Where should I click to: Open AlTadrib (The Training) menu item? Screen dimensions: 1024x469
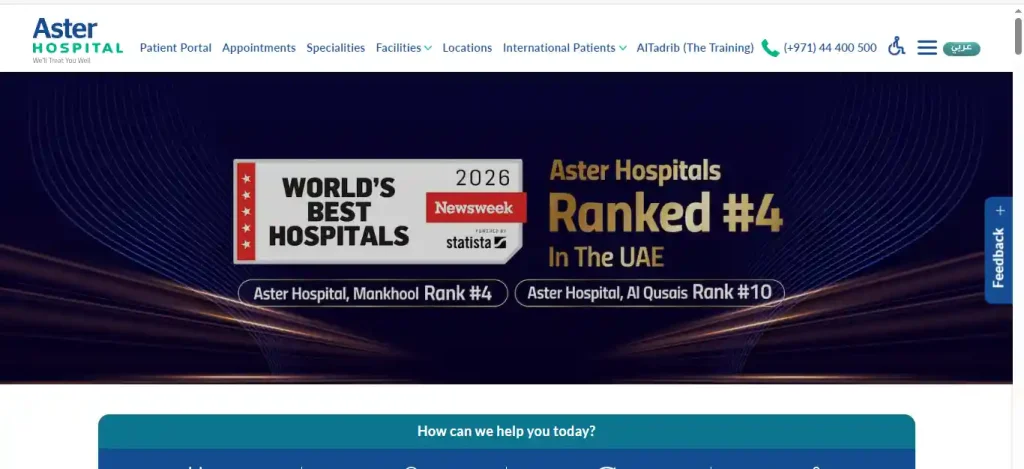[695, 48]
